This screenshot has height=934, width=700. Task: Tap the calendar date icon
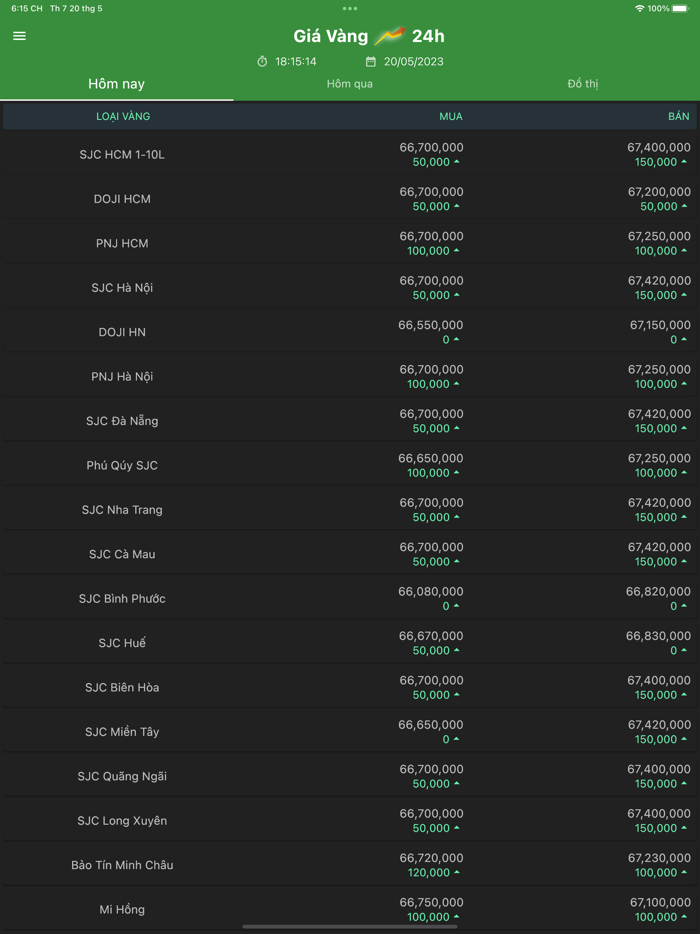click(371, 61)
